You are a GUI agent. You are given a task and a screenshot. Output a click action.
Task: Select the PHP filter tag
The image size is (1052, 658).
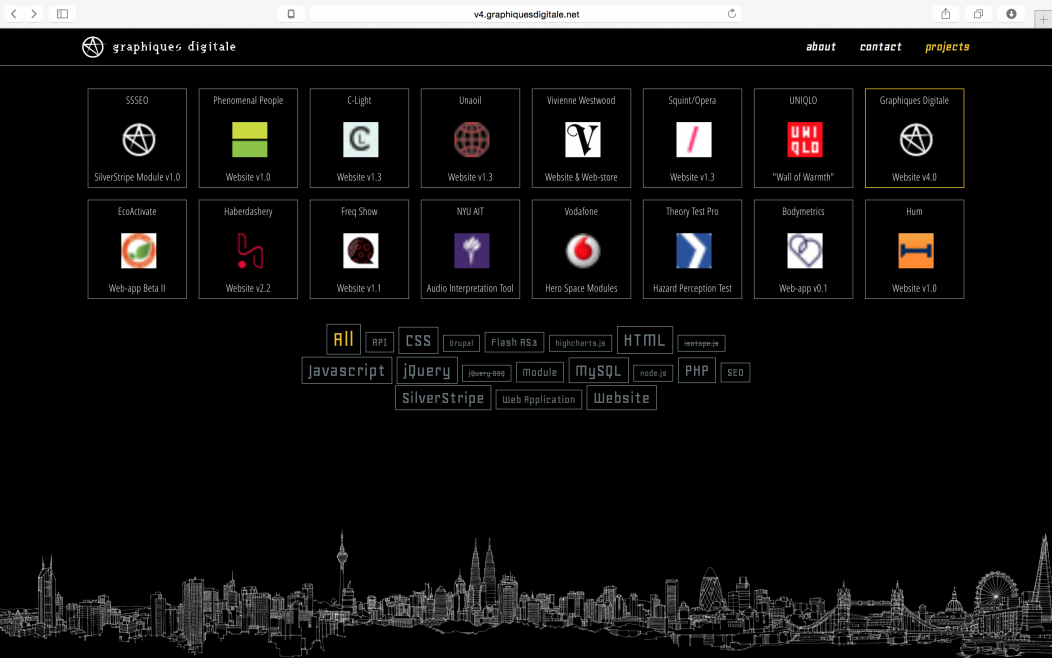pyautogui.click(x=696, y=370)
